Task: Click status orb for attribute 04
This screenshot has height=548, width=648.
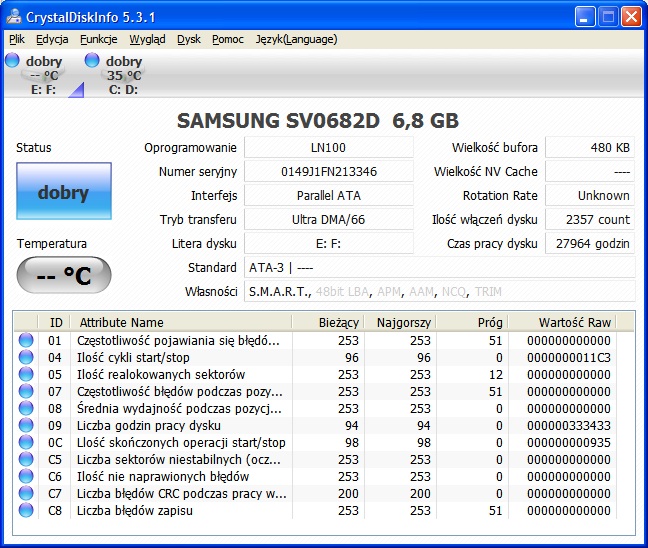Action: coord(26,357)
